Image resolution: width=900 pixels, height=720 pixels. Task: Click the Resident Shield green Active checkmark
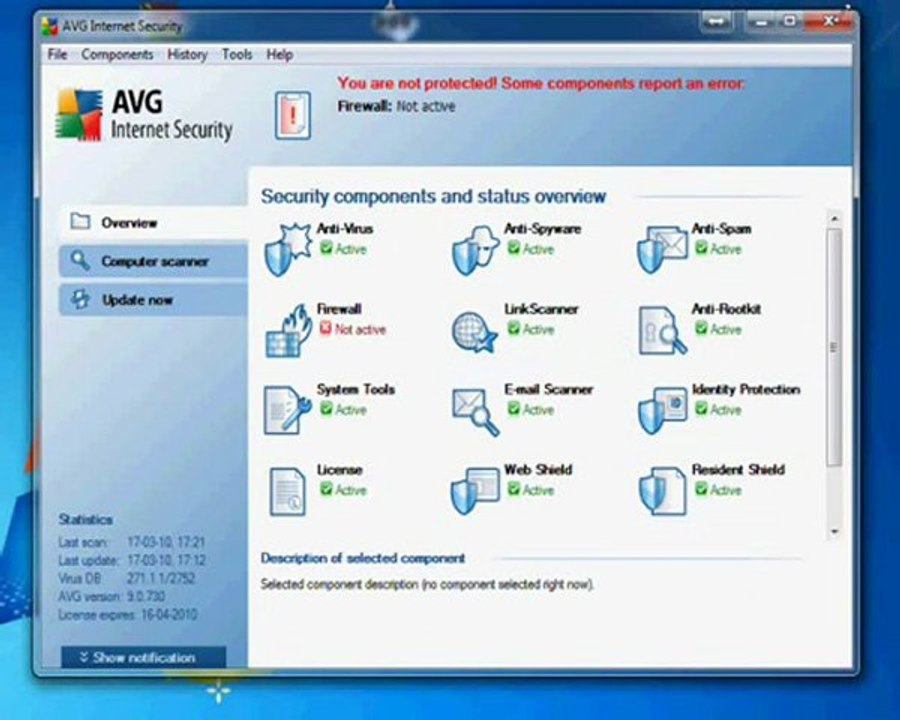pos(701,489)
